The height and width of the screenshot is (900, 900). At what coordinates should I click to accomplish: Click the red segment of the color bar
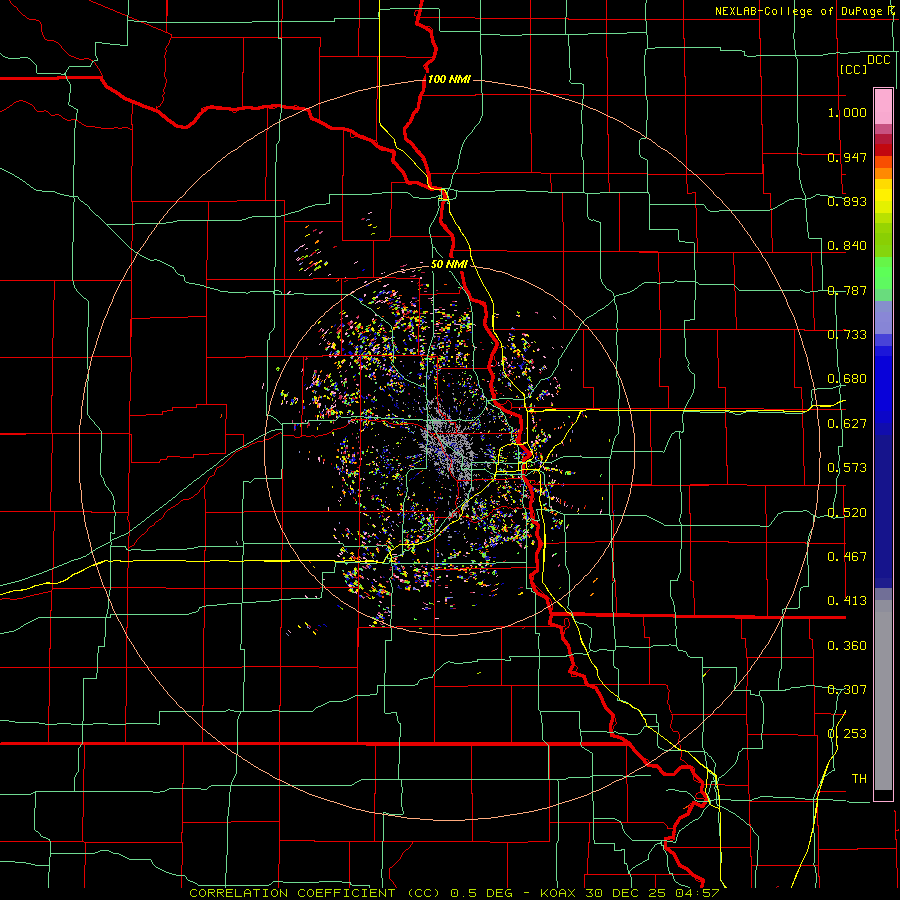pos(883,150)
